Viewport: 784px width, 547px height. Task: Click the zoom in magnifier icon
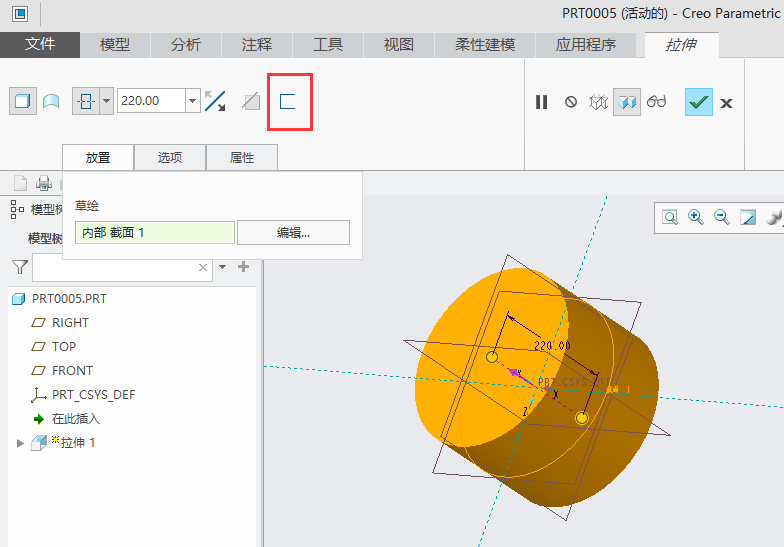pos(696,217)
